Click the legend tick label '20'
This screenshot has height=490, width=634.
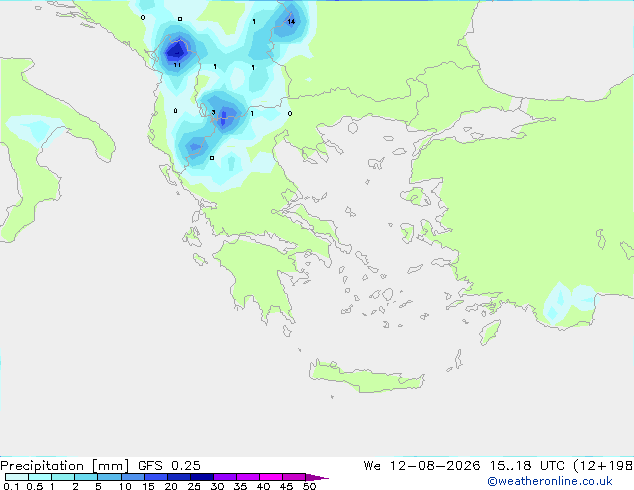click(171, 486)
